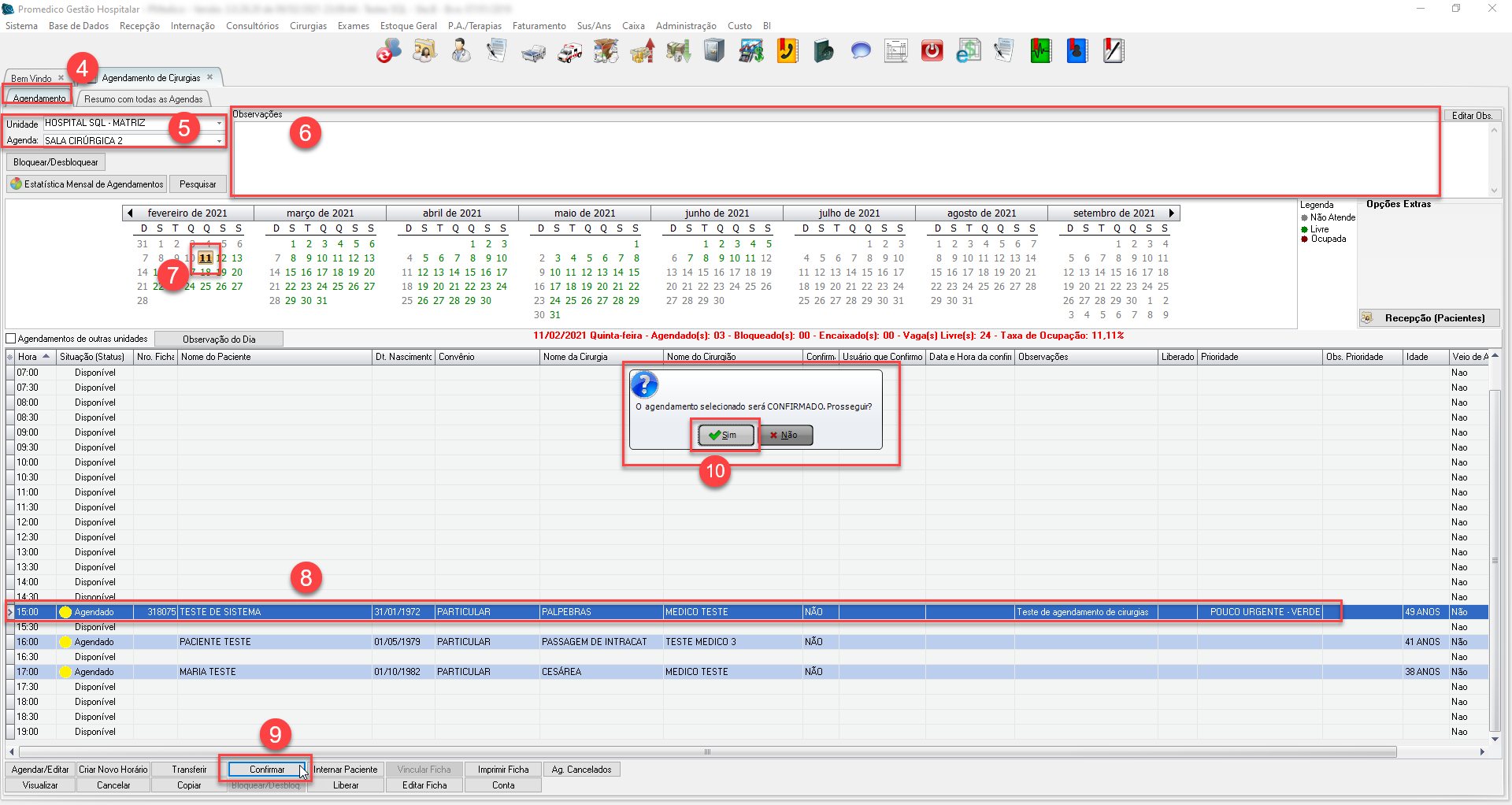The height and width of the screenshot is (805, 1512).
Task: Open the green heartbeat monitor icon
Action: pyautogui.click(x=1041, y=52)
